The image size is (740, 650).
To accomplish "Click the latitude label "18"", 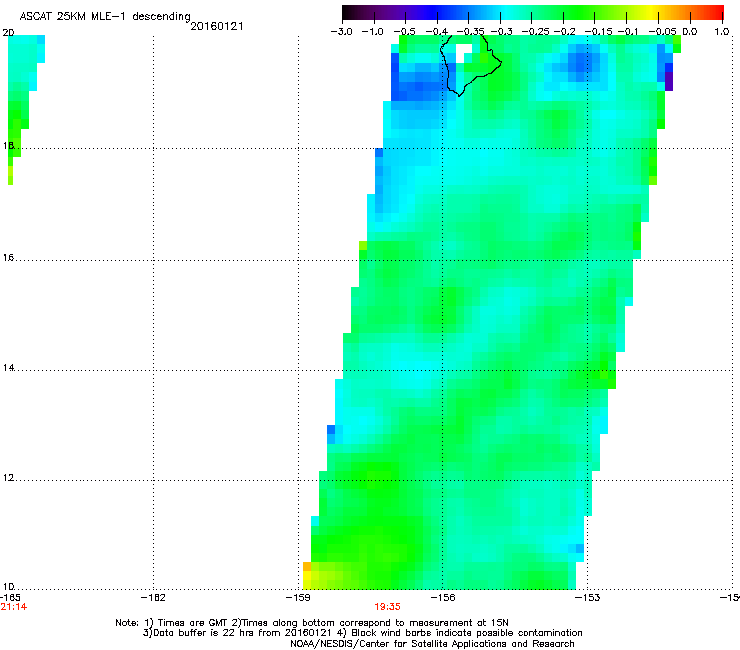I will click(x=8, y=145).
